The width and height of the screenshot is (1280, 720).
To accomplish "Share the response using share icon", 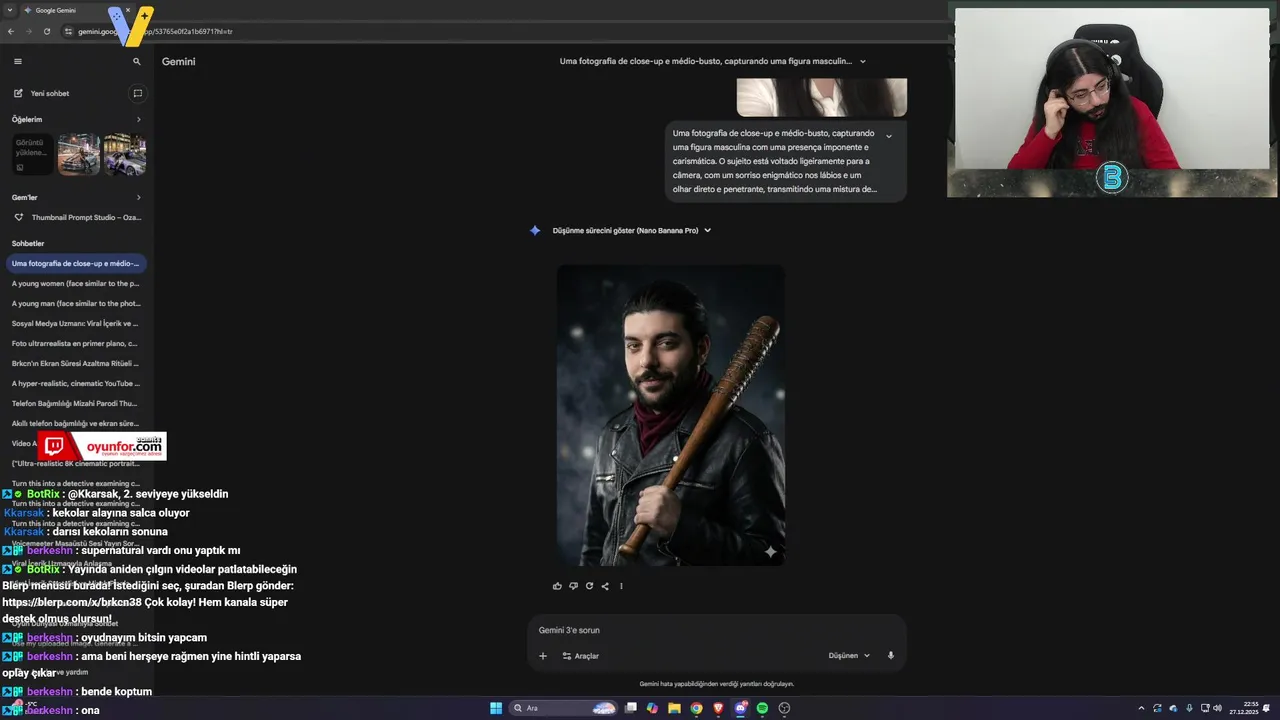I will coord(605,586).
